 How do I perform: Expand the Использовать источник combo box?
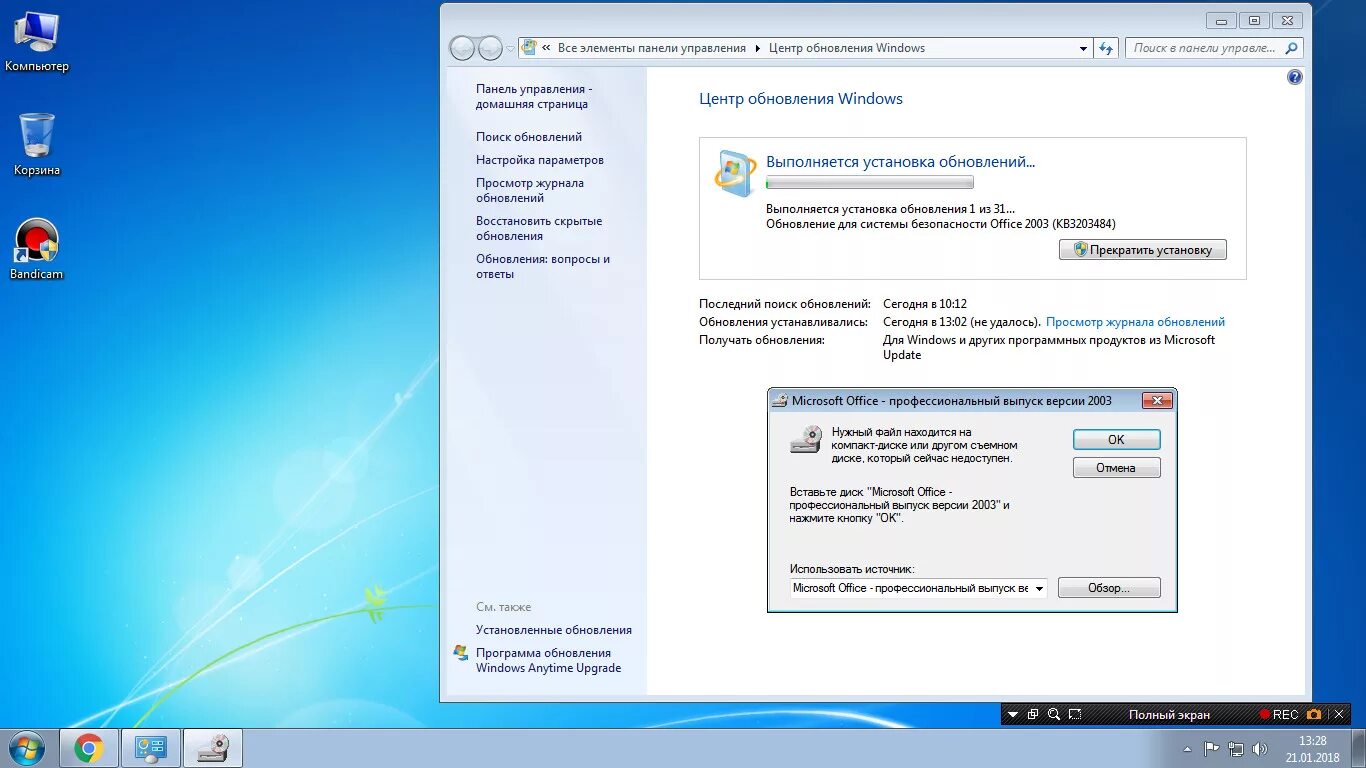coord(1039,588)
